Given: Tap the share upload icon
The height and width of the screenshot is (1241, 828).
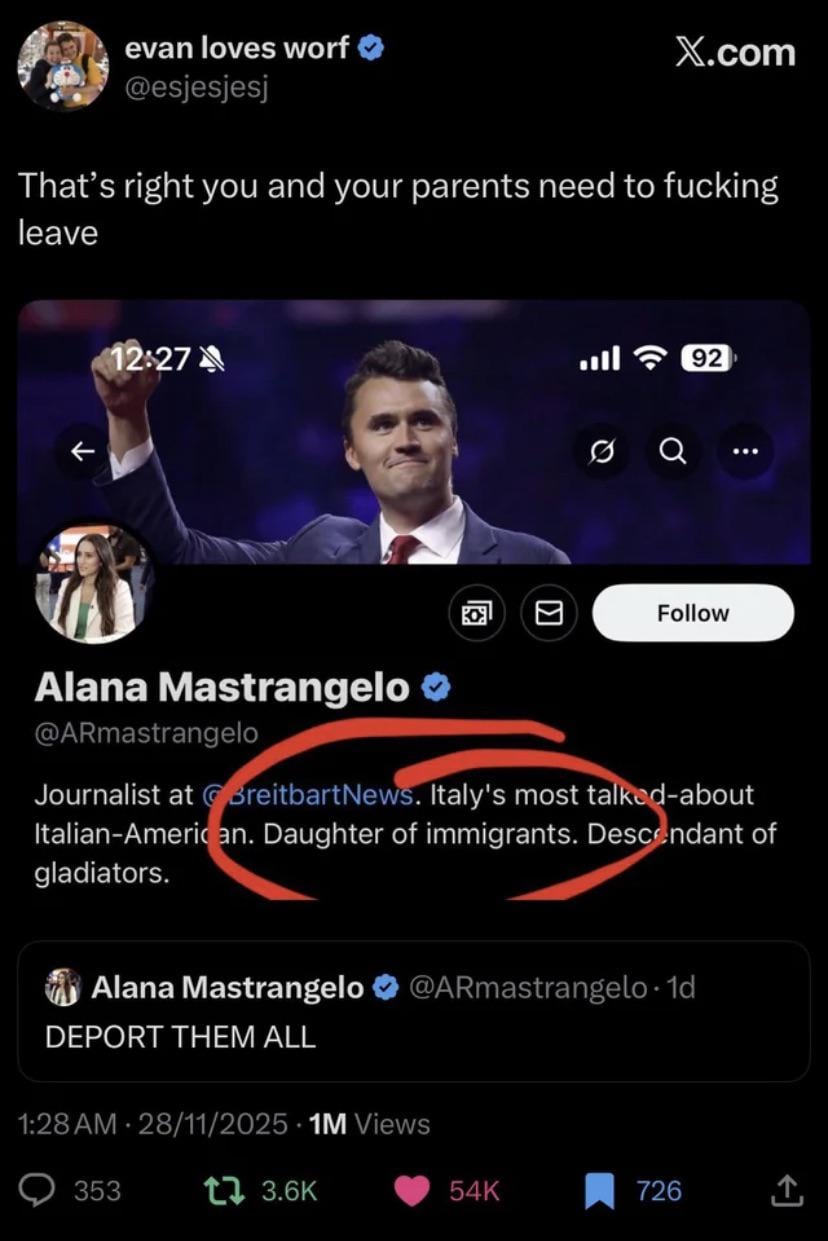Looking at the screenshot, I should click(x=786, y=1190).
